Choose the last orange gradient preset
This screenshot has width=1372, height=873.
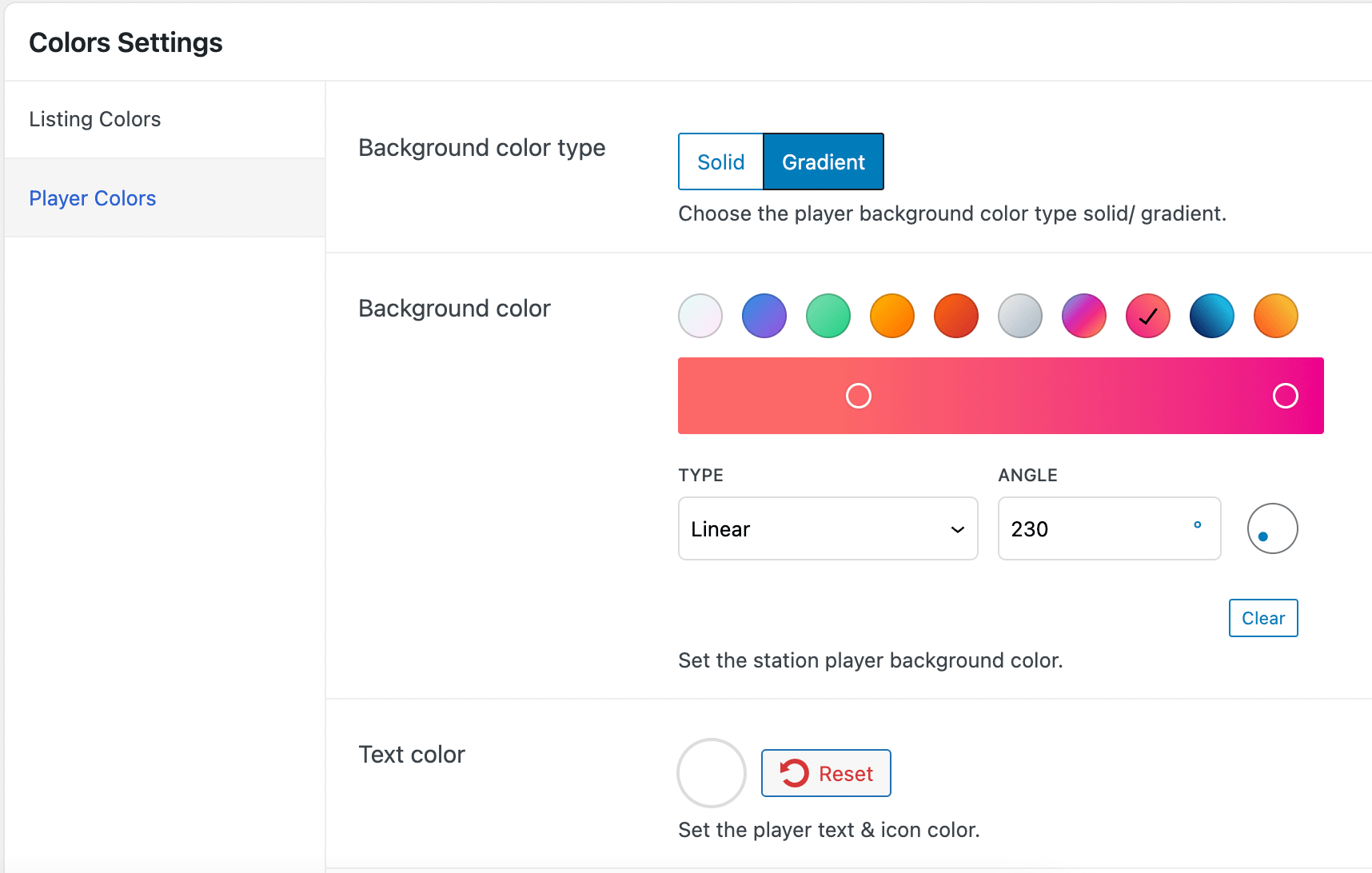click(x=1276, y=316)
